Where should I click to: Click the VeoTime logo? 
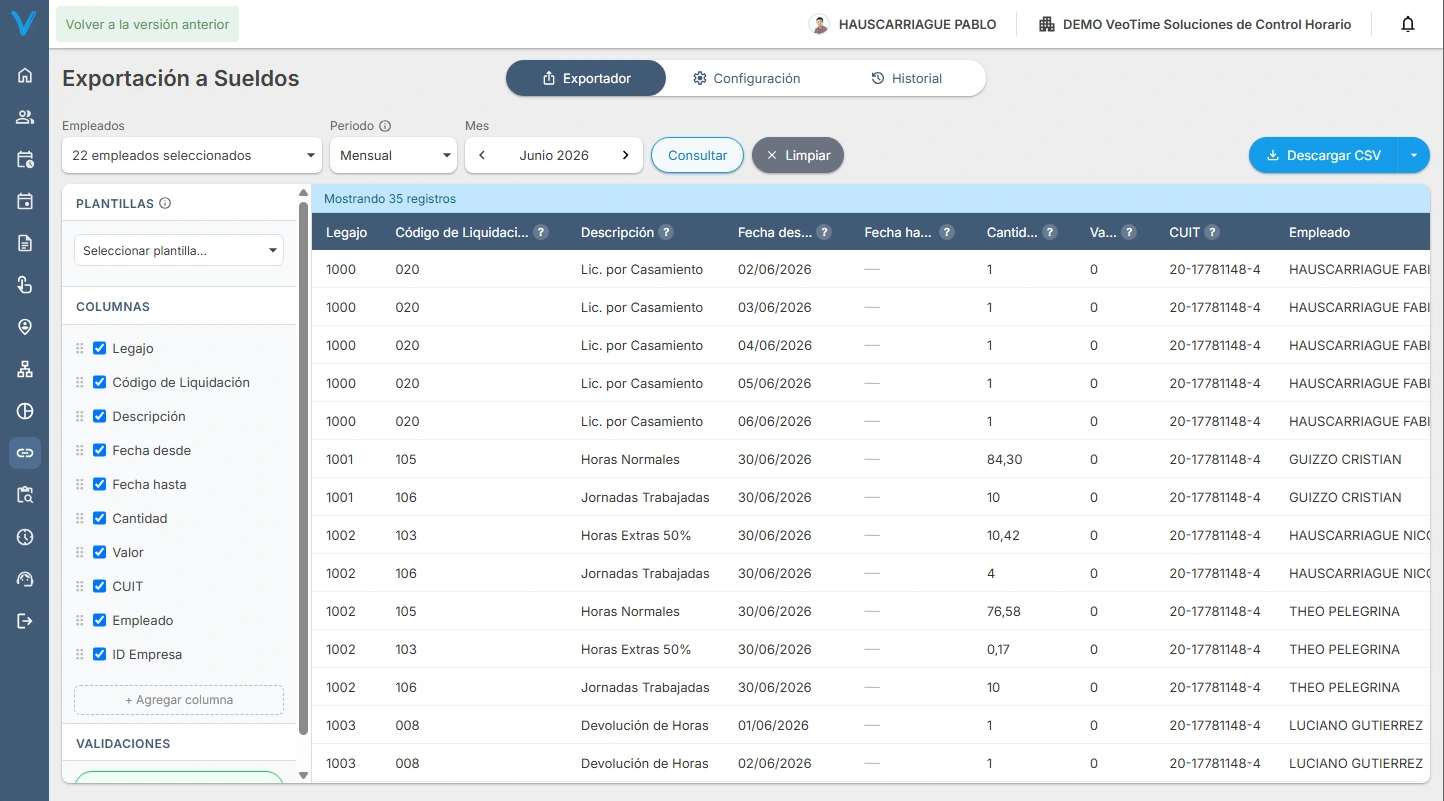24,24
